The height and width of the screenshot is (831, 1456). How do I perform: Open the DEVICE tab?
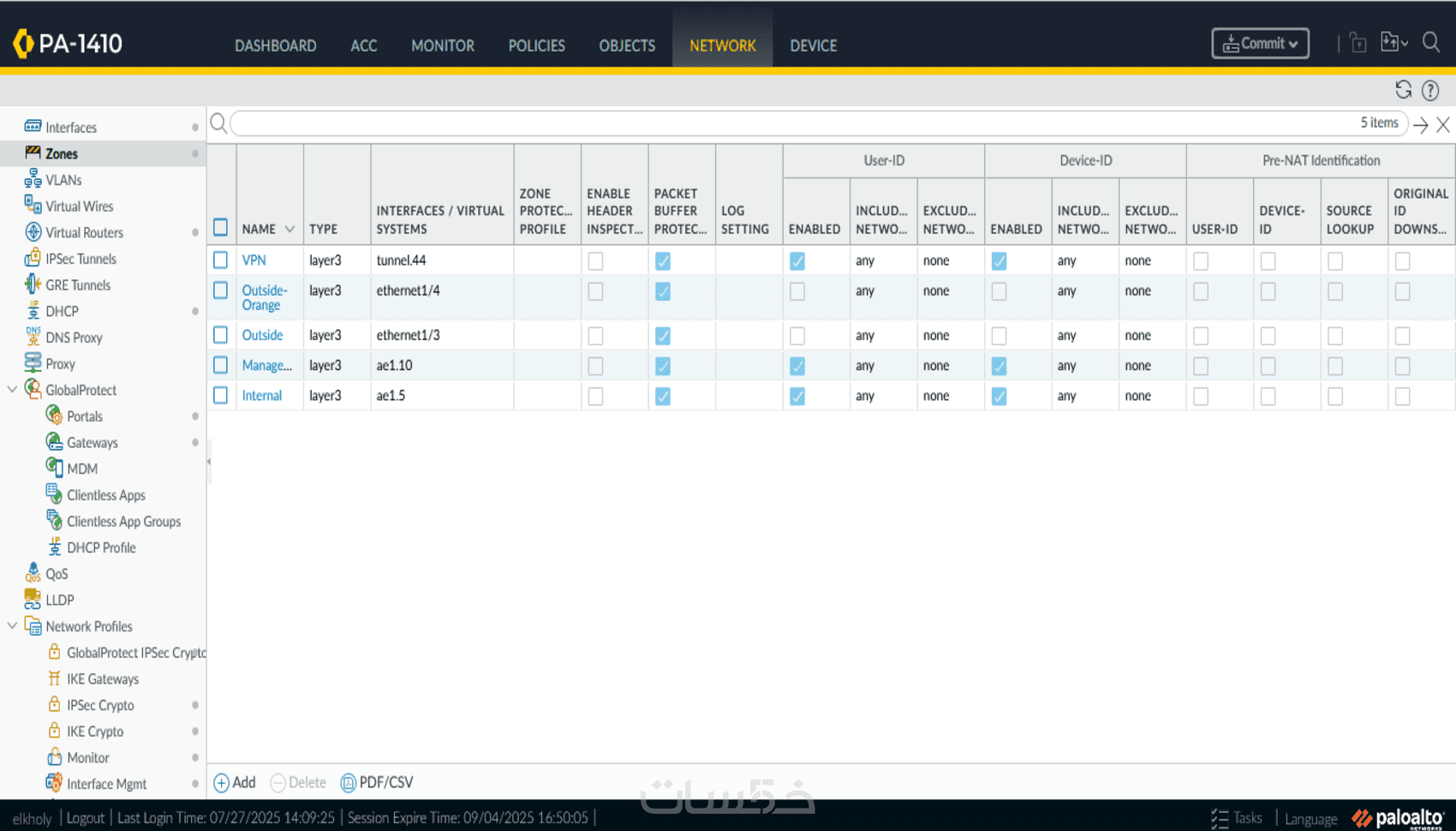(813, 45)
